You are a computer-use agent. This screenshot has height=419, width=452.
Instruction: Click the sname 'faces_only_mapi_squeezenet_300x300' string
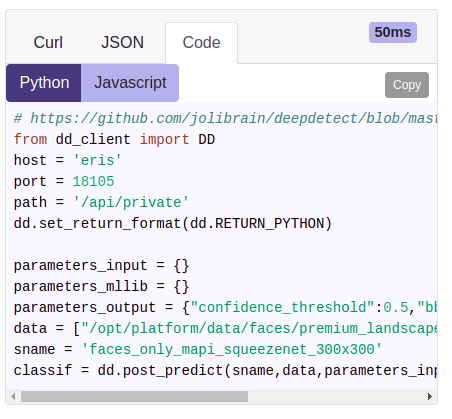point(232,349)
